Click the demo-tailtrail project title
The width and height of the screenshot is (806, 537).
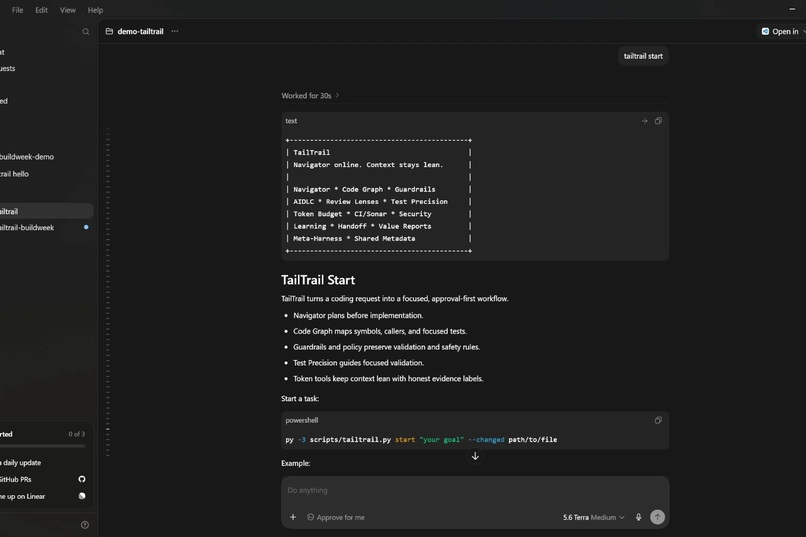click(x=140, y=31)
